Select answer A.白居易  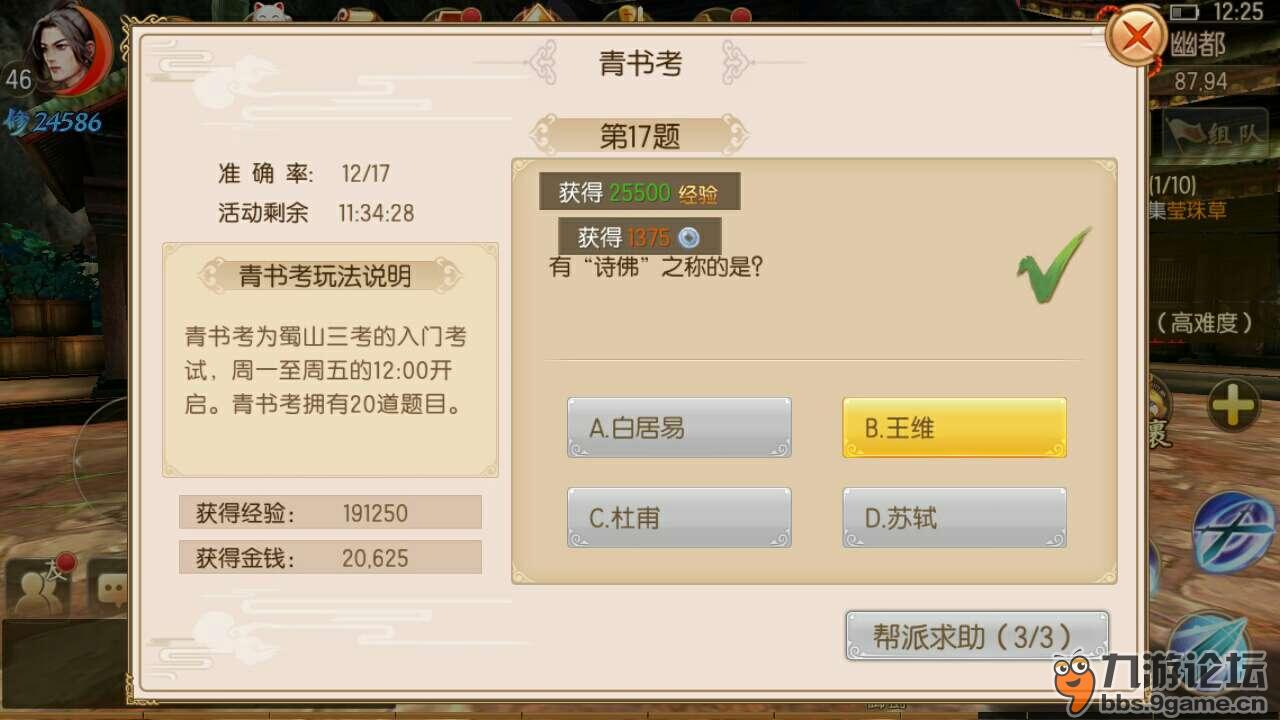pyautogui.click(x=679, y=428)
